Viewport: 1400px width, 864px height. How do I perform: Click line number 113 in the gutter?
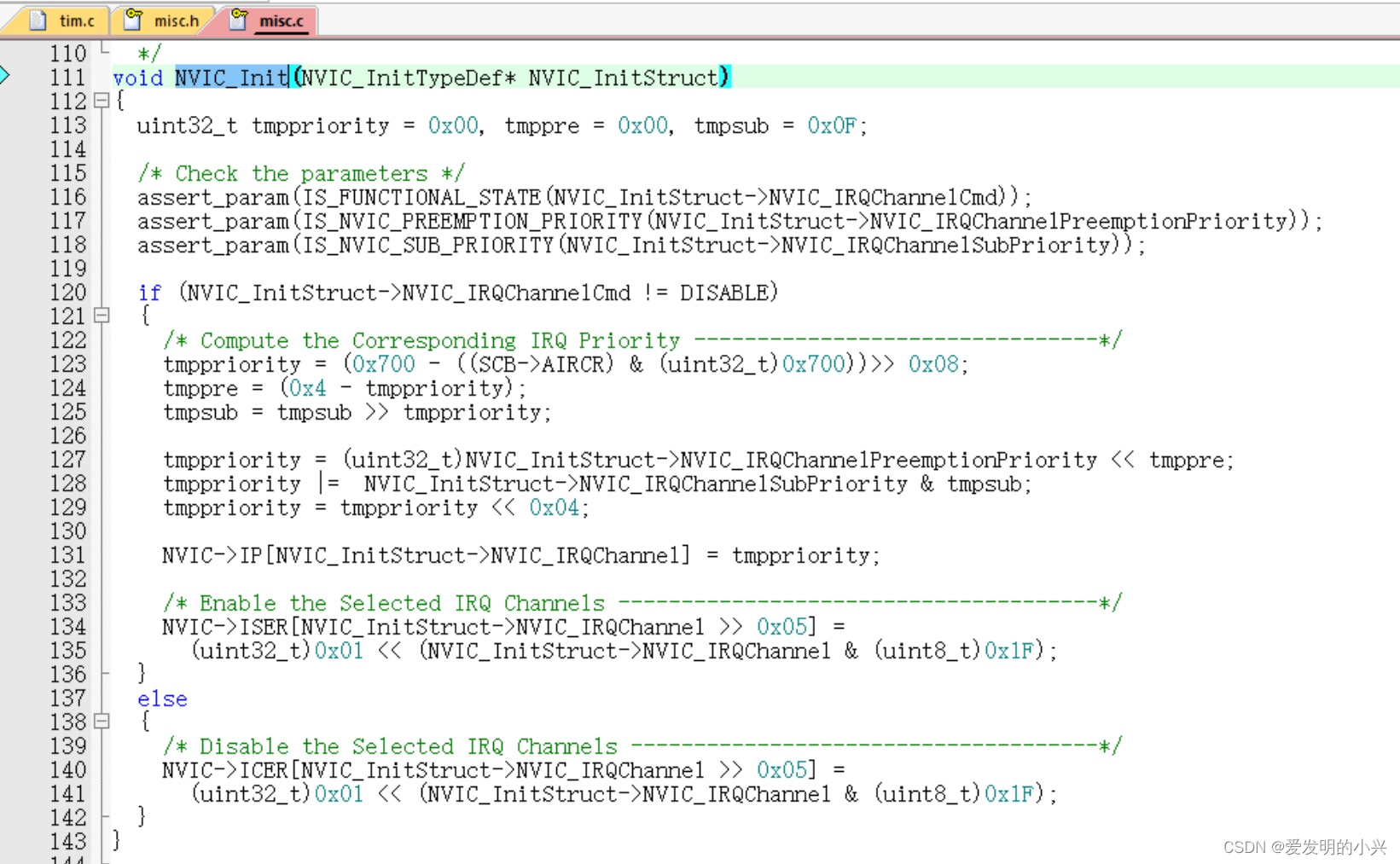pos(67,125)
